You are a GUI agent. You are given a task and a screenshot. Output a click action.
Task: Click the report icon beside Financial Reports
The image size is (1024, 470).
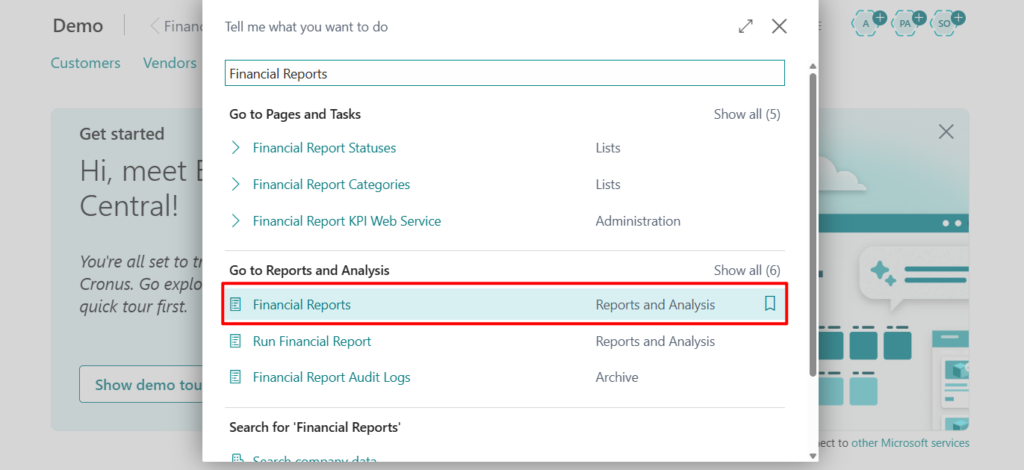(x=236, y=304)
